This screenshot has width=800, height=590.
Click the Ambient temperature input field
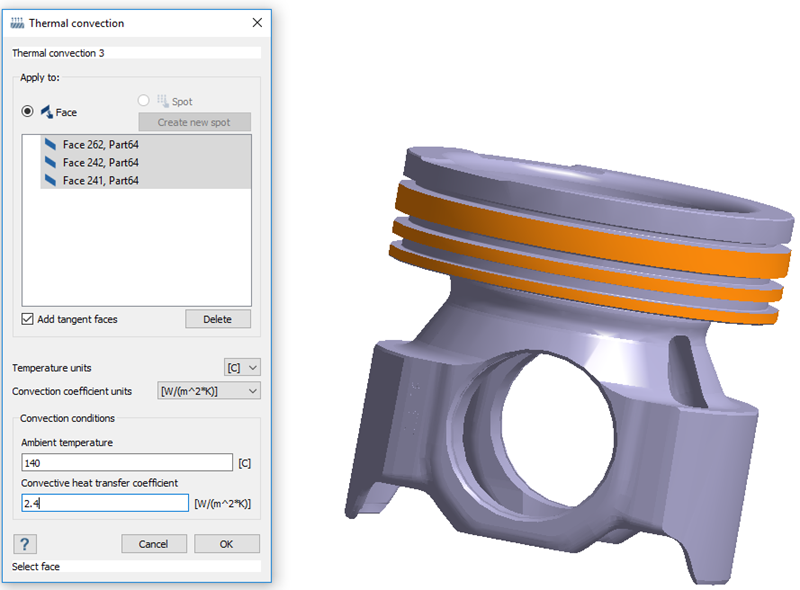click(126, 462)
